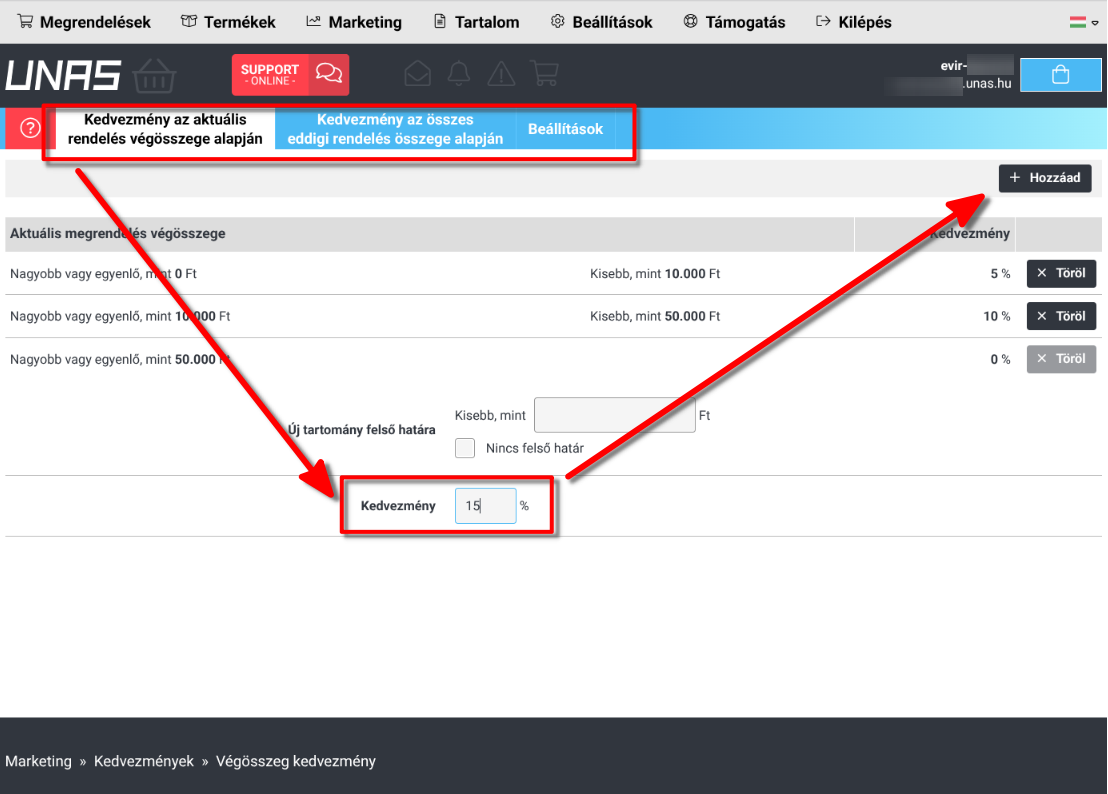Click the 5 % discount value
This screenshot has height=794, width=1108.
(x=1000, y=274)
